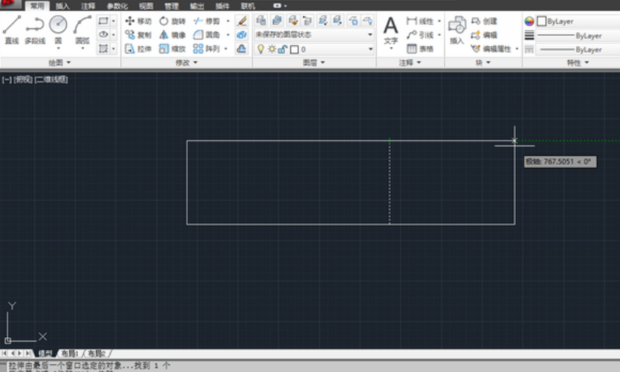The width and height of the screenshot is (620, 372).
Task: Expand the 特性 (Properties) panel
Action: point(578,62)
